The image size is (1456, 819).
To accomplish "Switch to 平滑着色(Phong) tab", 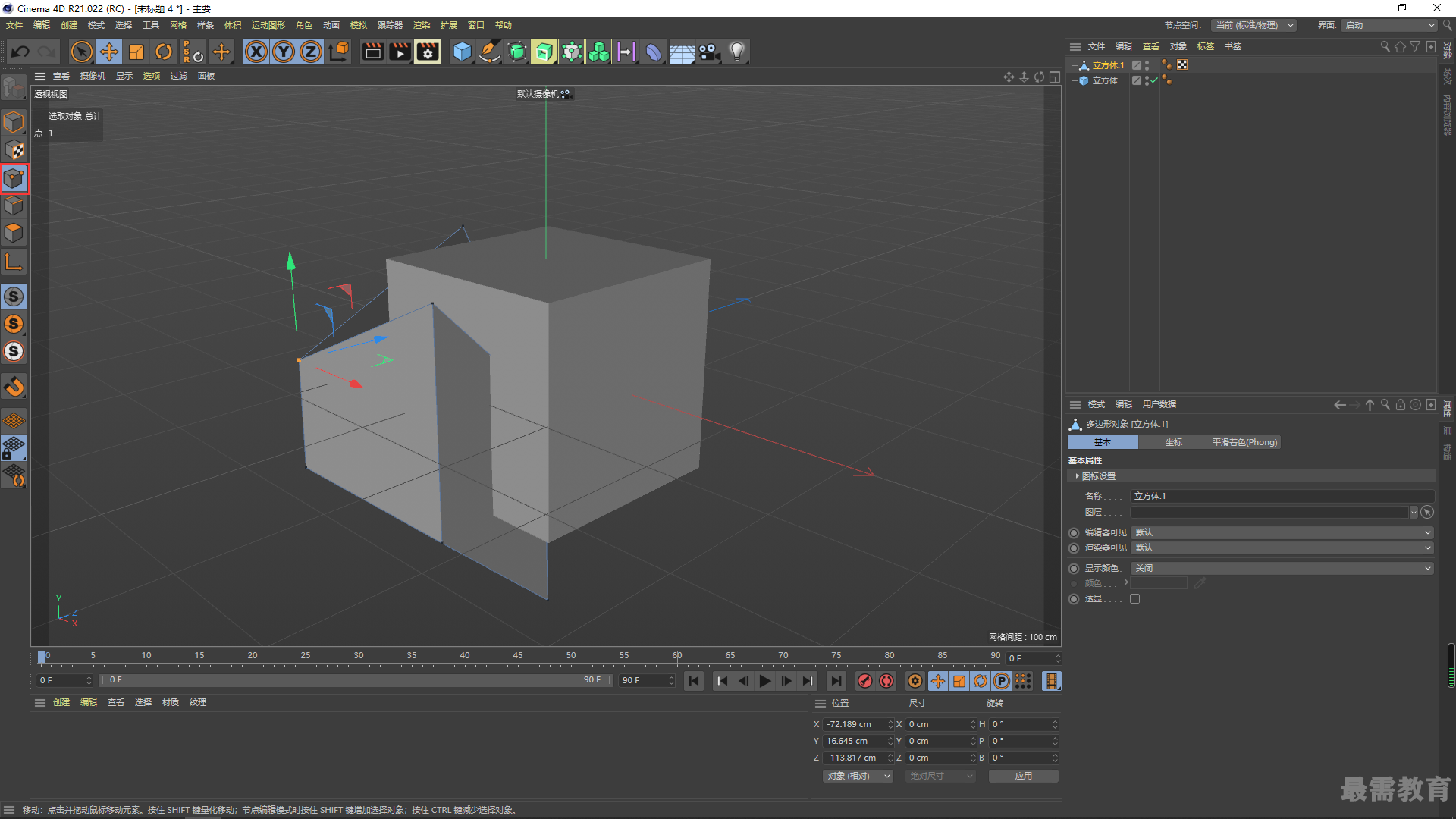I will 1244,442.
